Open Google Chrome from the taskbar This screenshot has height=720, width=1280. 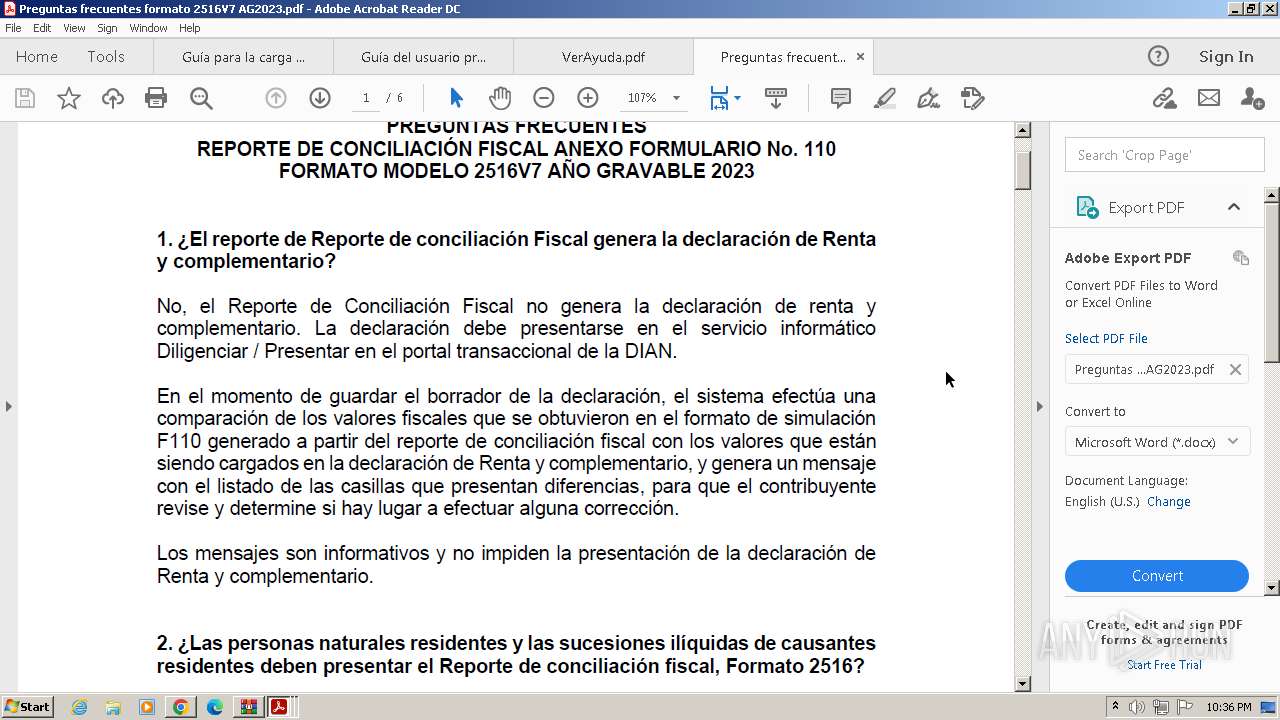(180, 707)
